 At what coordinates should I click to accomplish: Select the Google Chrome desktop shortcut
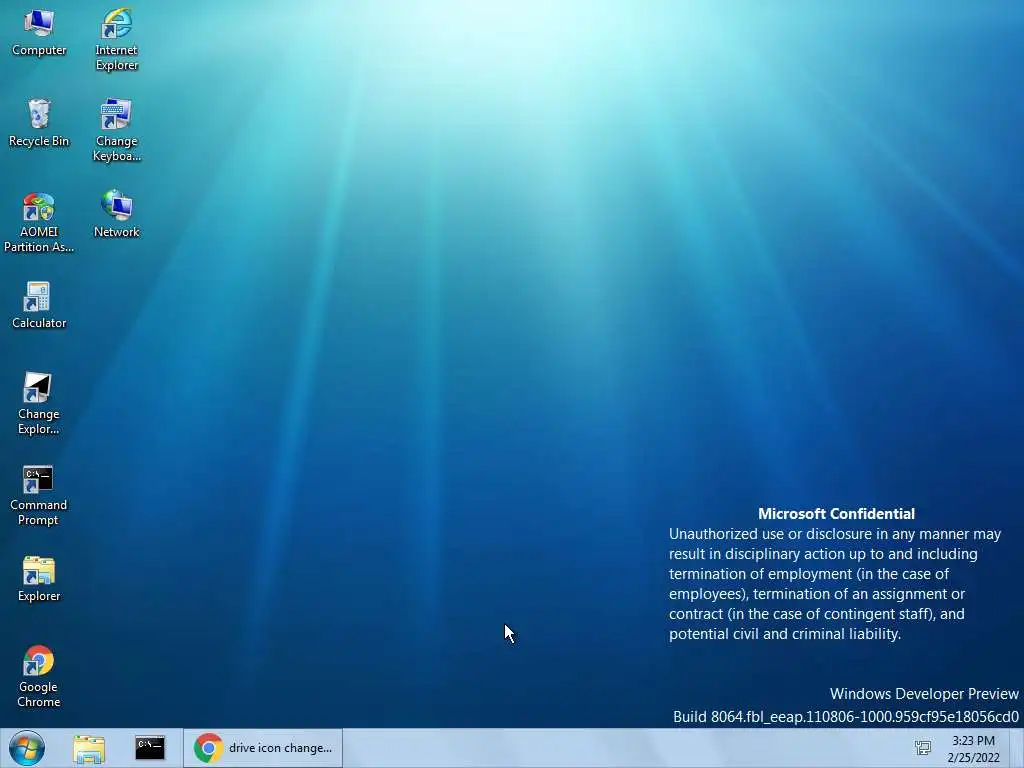coord(39,677)
